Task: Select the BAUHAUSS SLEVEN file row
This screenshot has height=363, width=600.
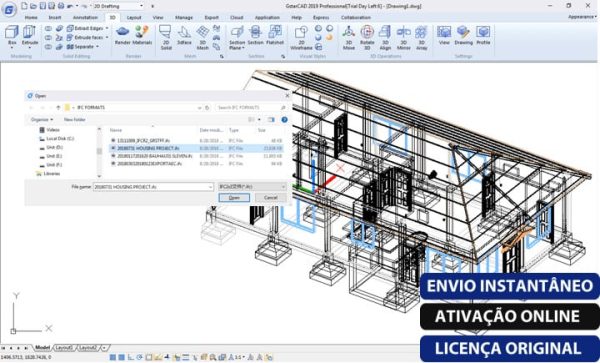Action: coord(196,156)
